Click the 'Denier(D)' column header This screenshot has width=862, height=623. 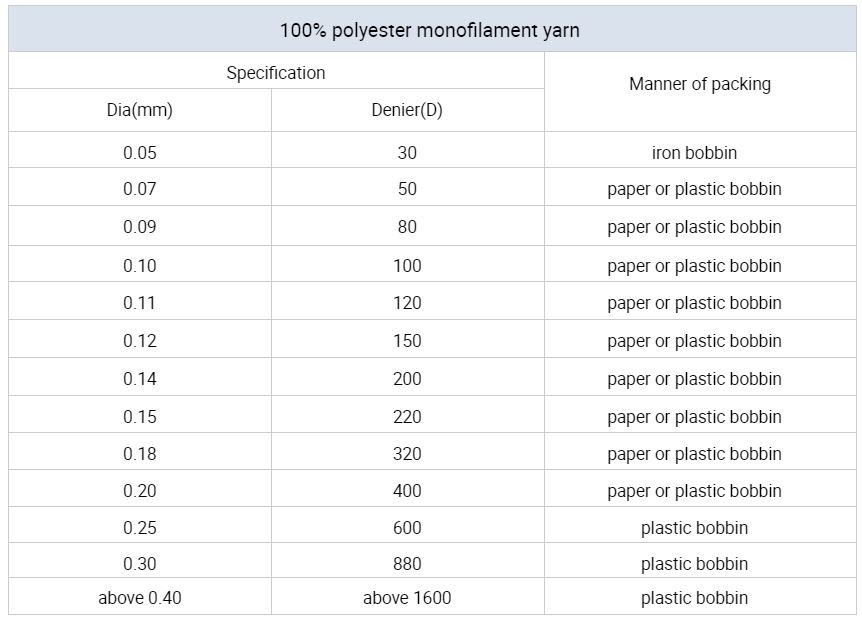point(407,110)
